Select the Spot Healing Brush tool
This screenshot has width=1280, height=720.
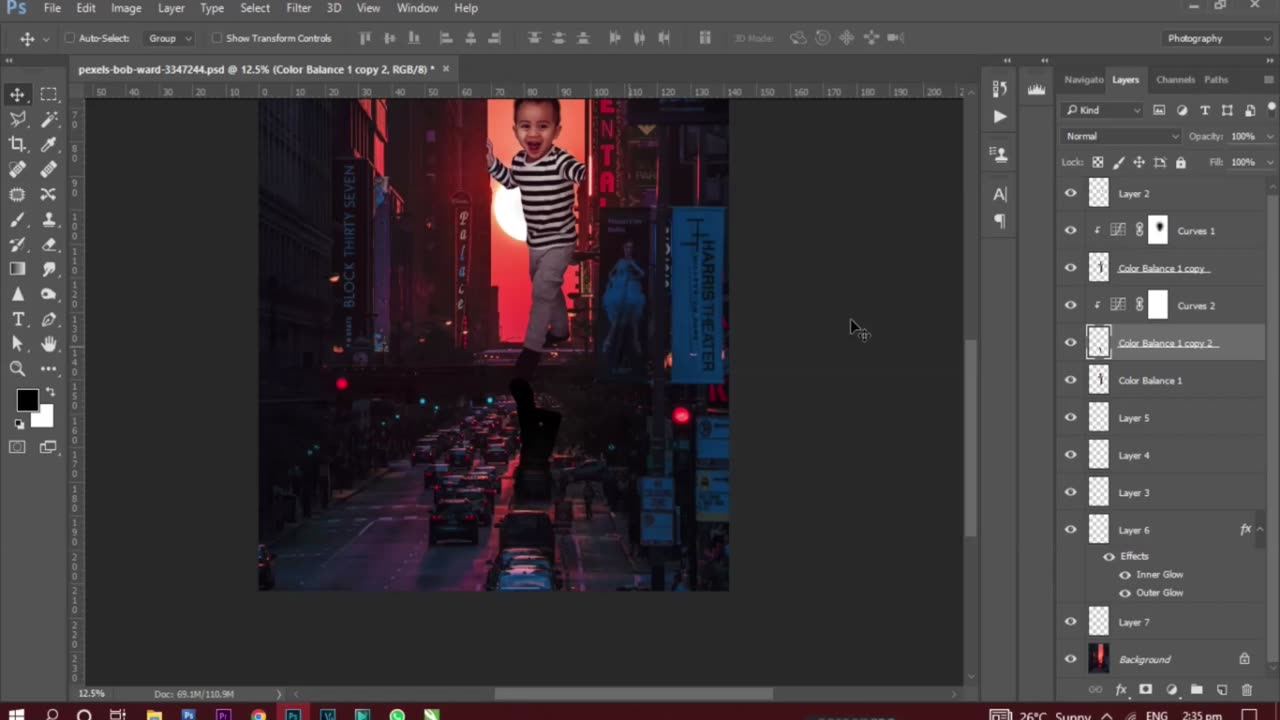[x=18, y=169]
